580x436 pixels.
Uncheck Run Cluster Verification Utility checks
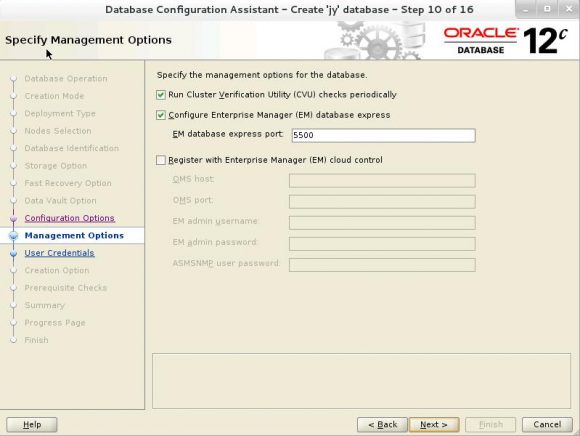pyautogui.click(x=161, y=95)
